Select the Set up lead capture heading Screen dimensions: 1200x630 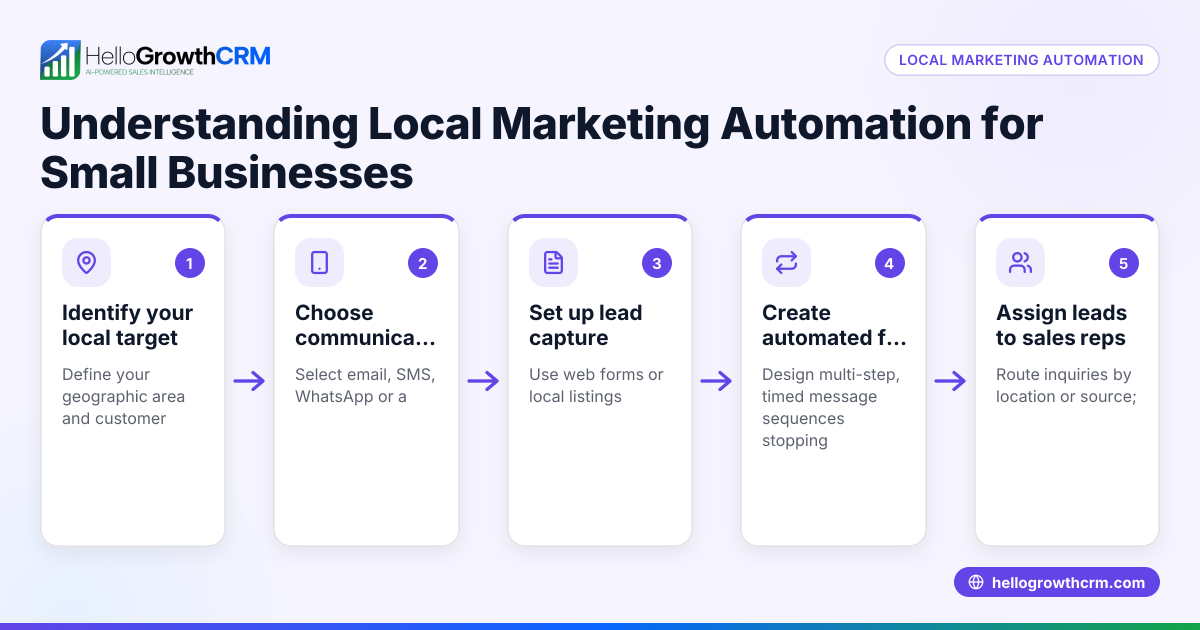[586, 325]
